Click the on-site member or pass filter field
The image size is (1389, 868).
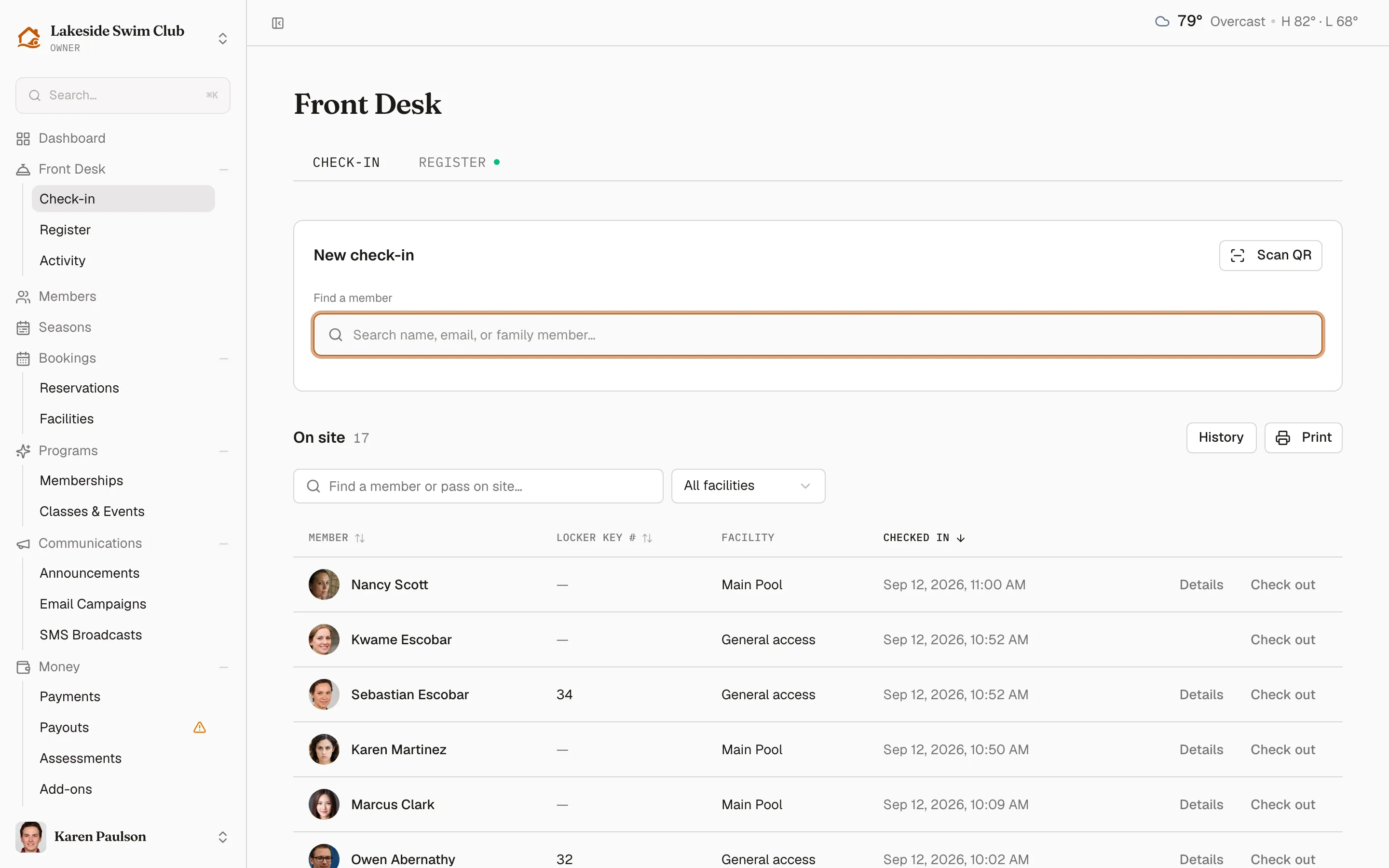coord(478,486)
